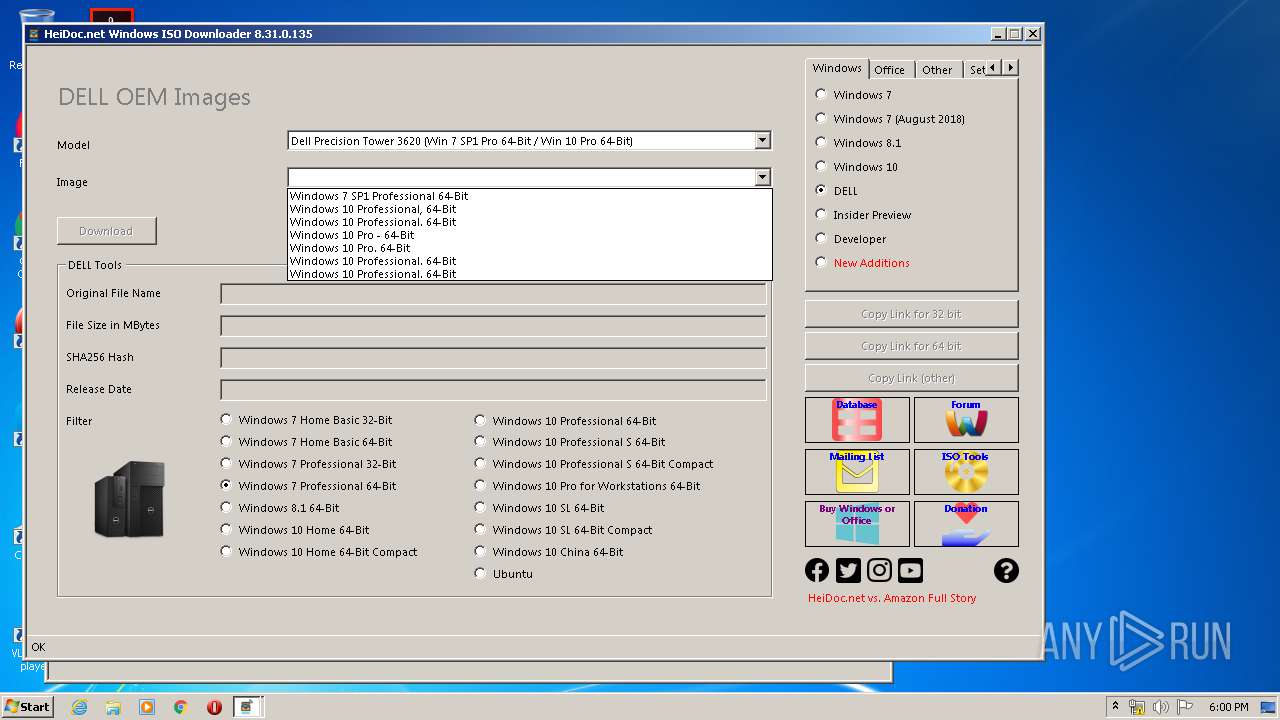Click the SHA256 Hash field
Image resolution: width=1280 pixels, height=720 pixels.
coord(493,357)
